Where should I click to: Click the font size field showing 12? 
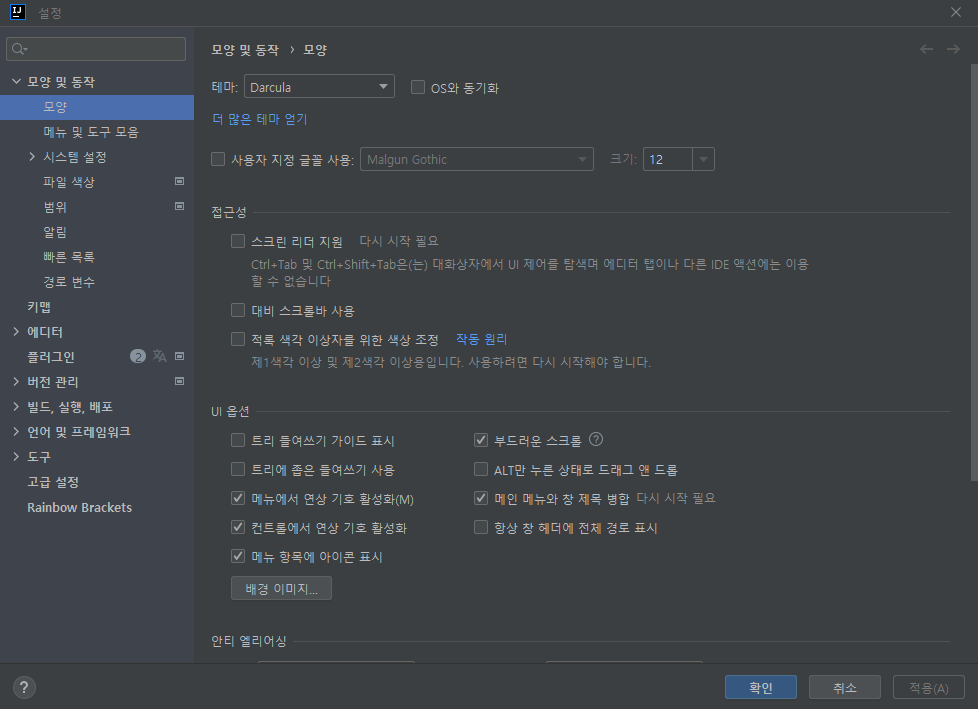(667, 159)
